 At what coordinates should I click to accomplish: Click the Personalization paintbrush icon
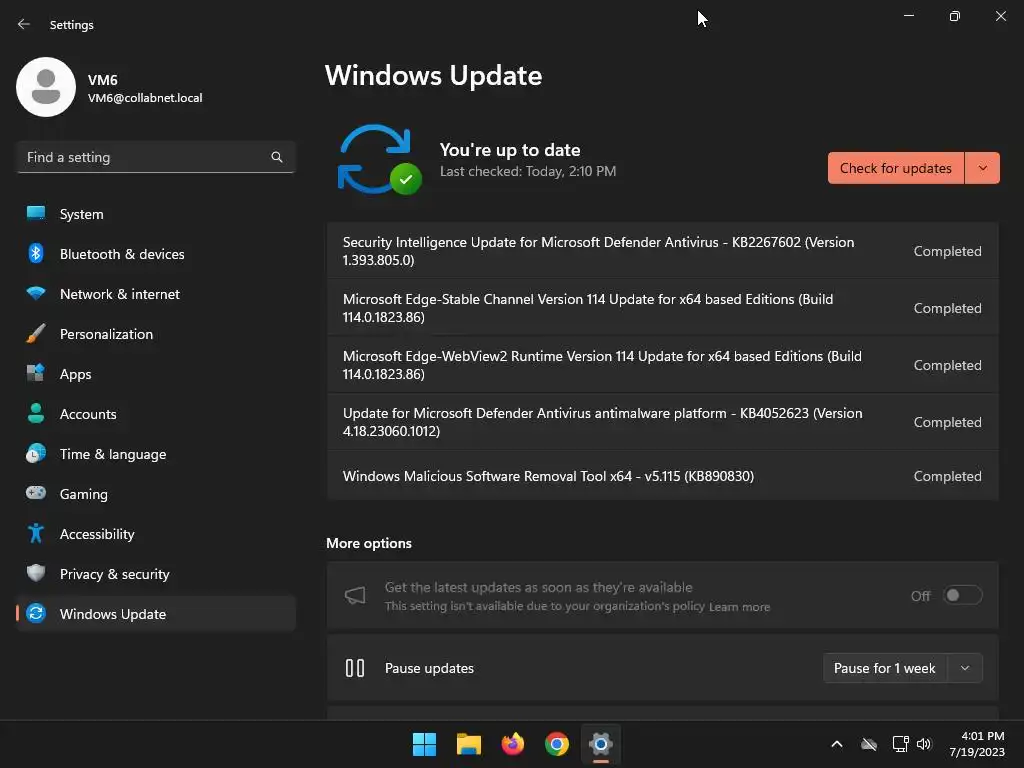coord(36,334)
